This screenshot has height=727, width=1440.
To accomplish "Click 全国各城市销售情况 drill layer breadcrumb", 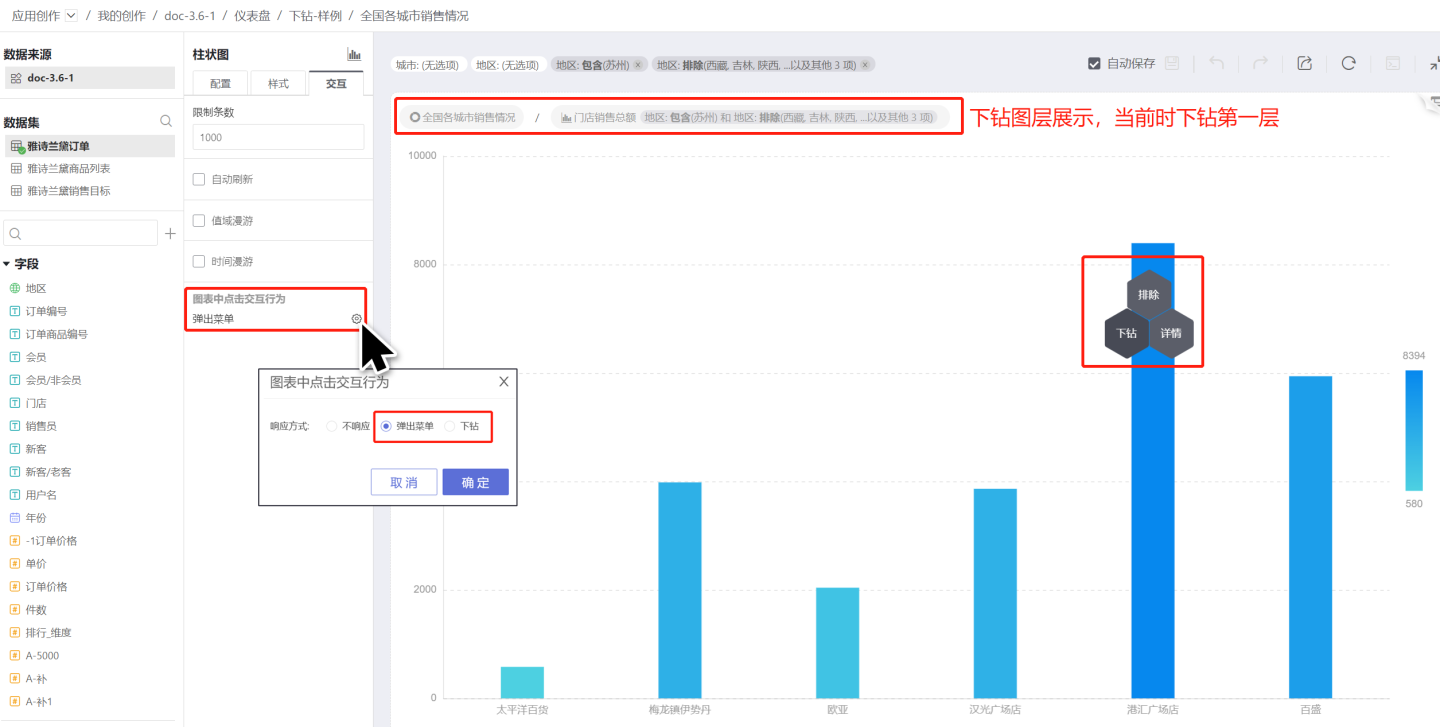I will pyautogui.click(x=462, y=117).
